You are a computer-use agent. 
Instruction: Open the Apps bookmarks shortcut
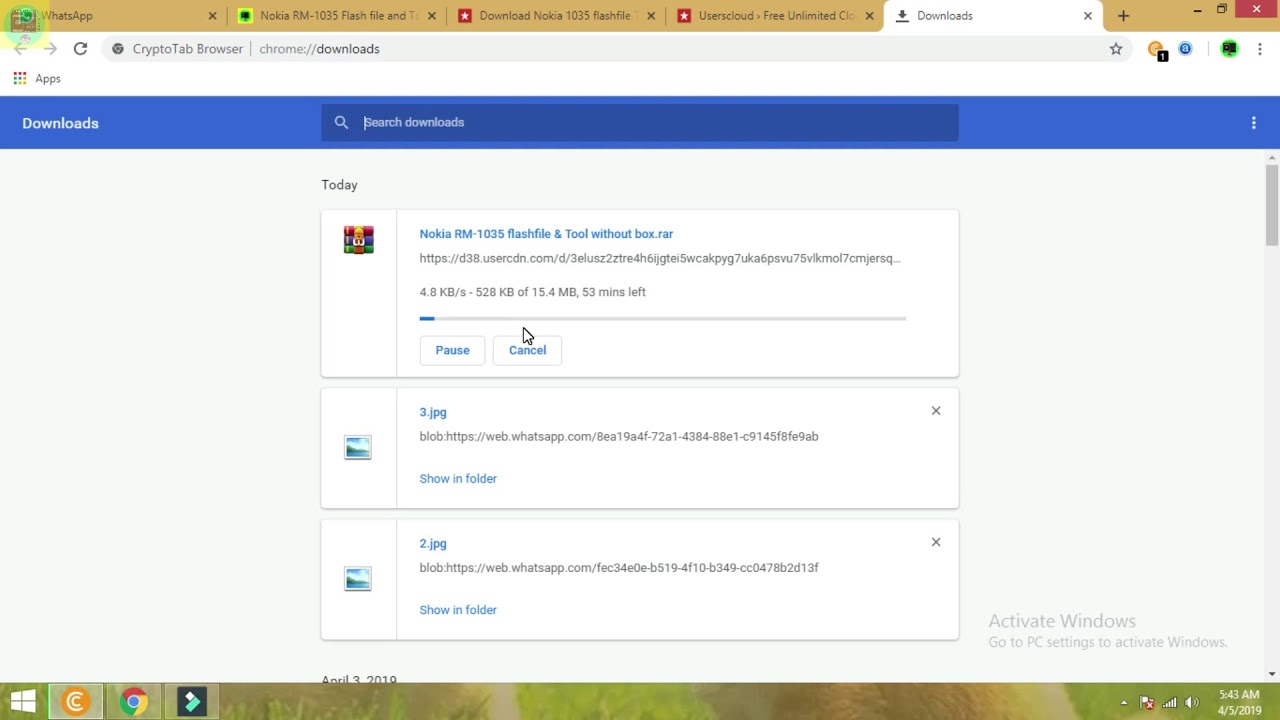coord(37,78)
